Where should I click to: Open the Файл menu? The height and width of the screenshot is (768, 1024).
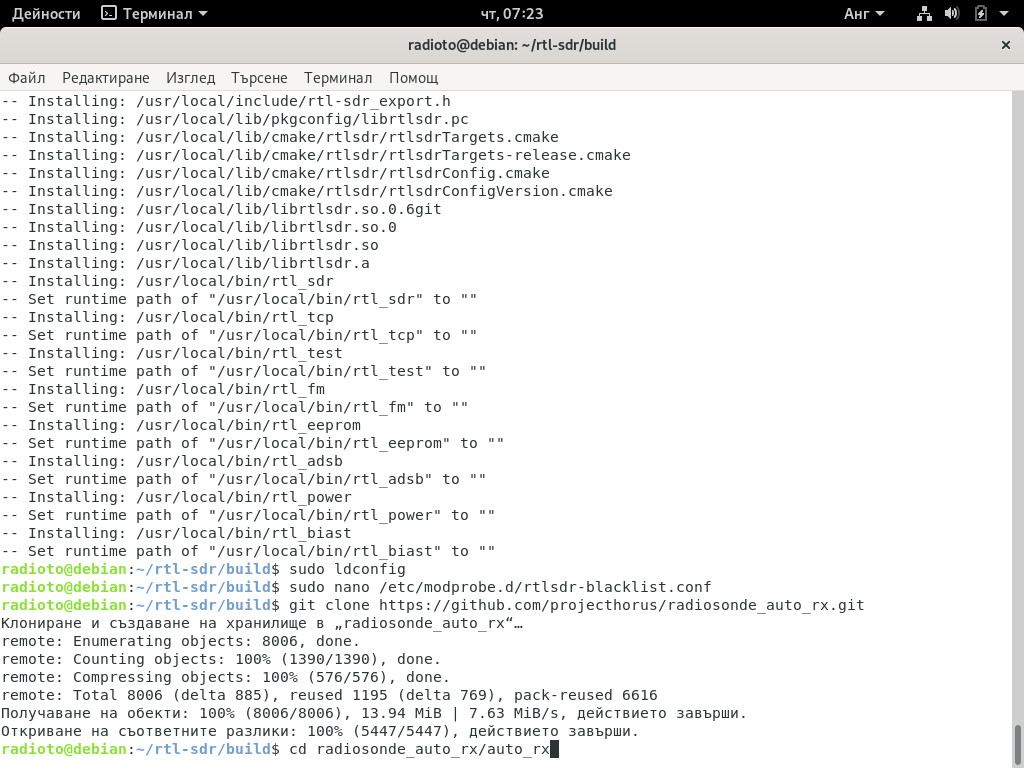(27, 78)
